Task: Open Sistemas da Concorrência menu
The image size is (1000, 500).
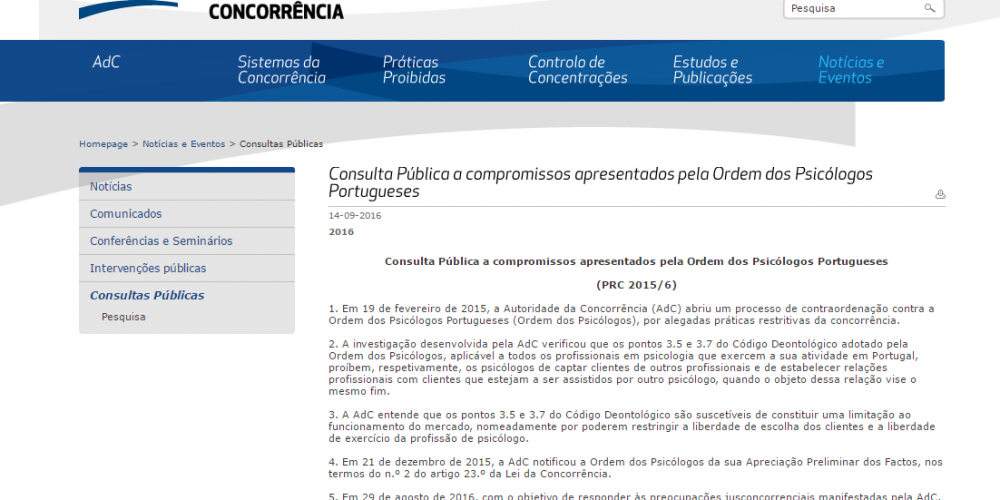Action: pos(281,70)
